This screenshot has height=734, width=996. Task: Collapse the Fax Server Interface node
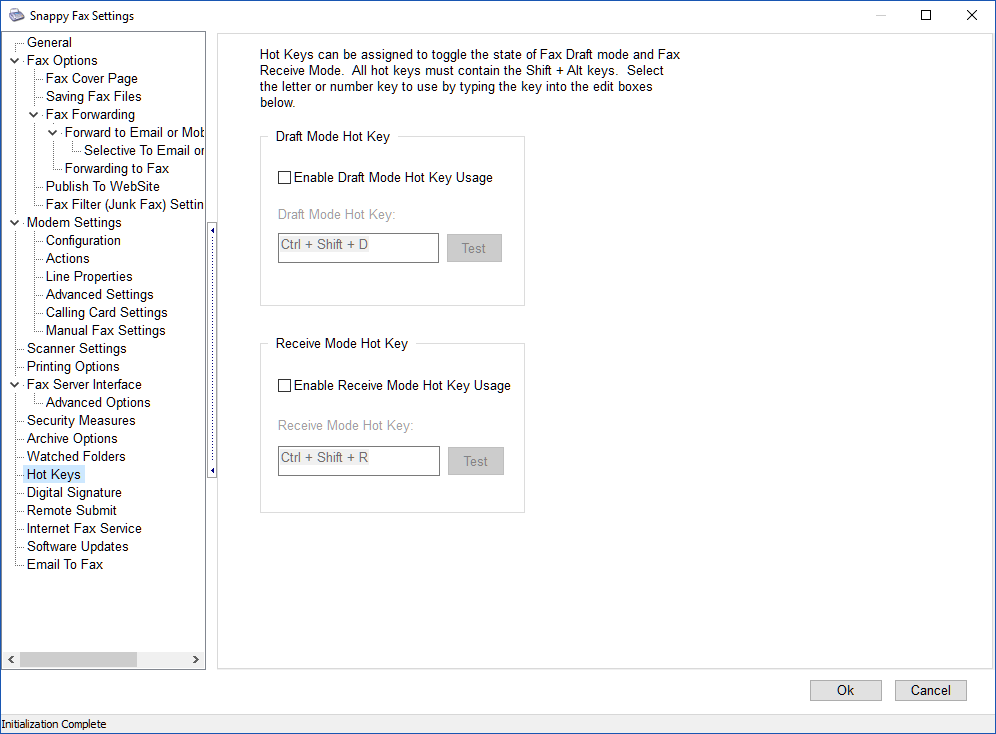pos(14,385)
